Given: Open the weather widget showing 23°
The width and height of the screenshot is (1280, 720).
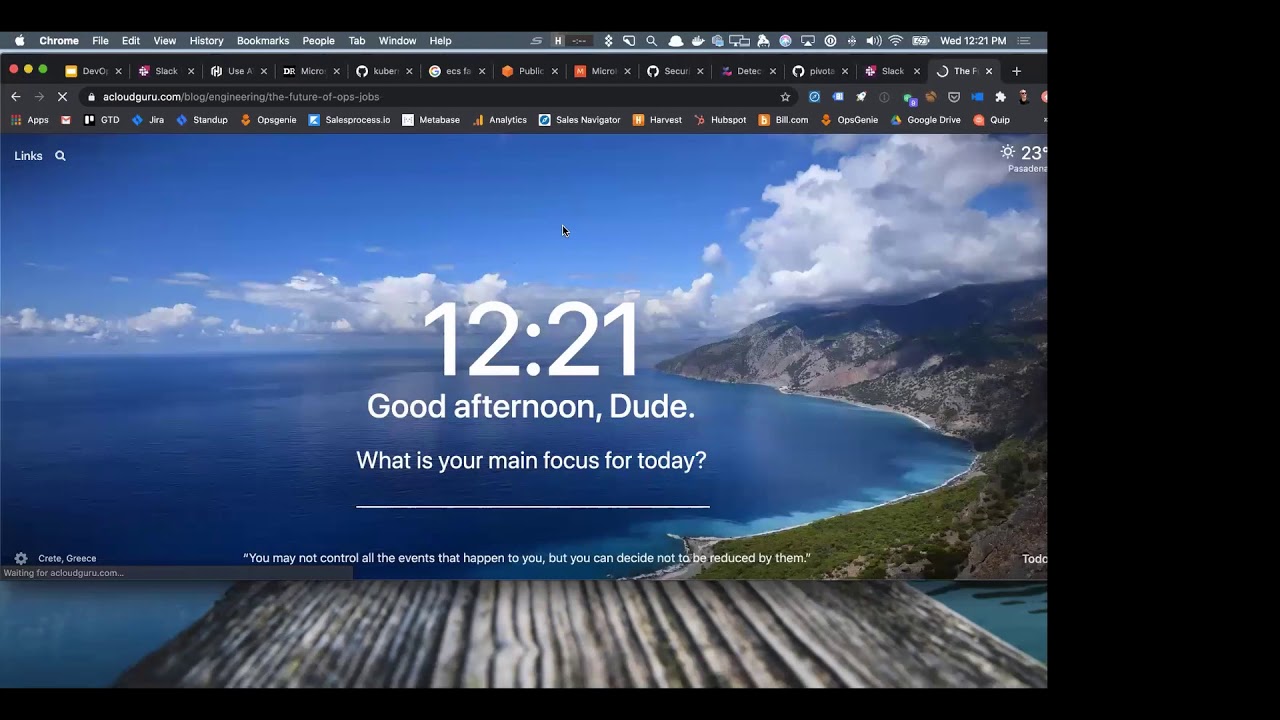Looking at the screenshot, I should click(1024, 158).
